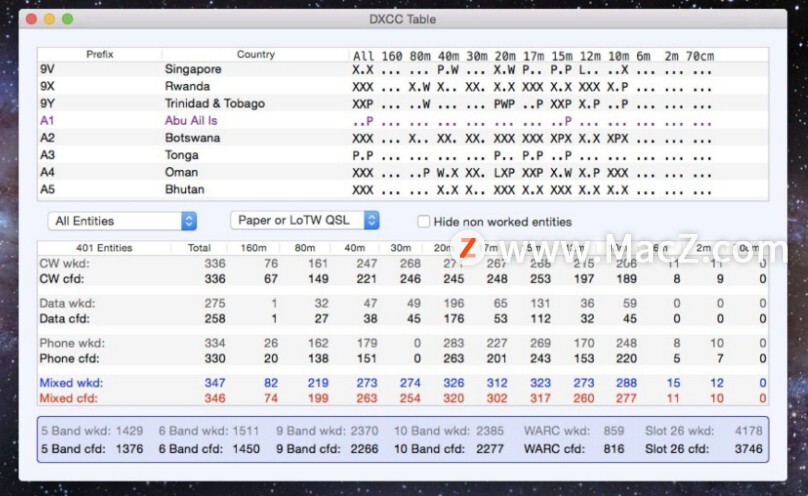808x496 pixels.
Task: Click the Phone cfd: row label
Action: pyautogui.click(x=69, y=358)
